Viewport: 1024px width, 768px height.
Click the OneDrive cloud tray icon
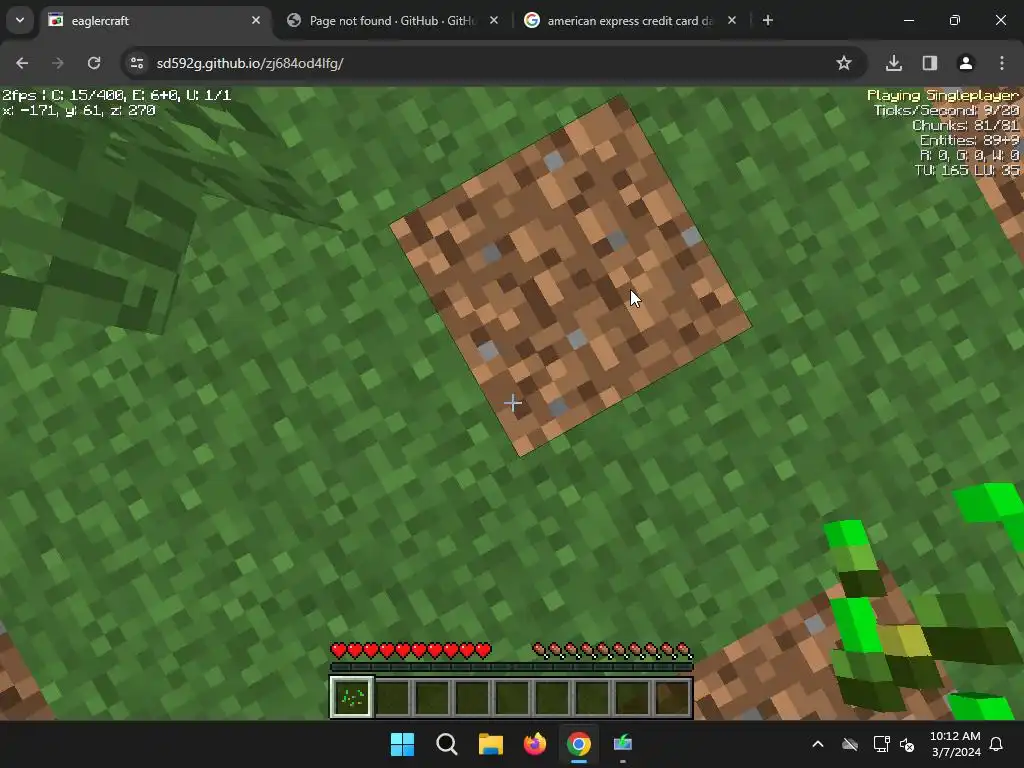(x=850, y=744)
